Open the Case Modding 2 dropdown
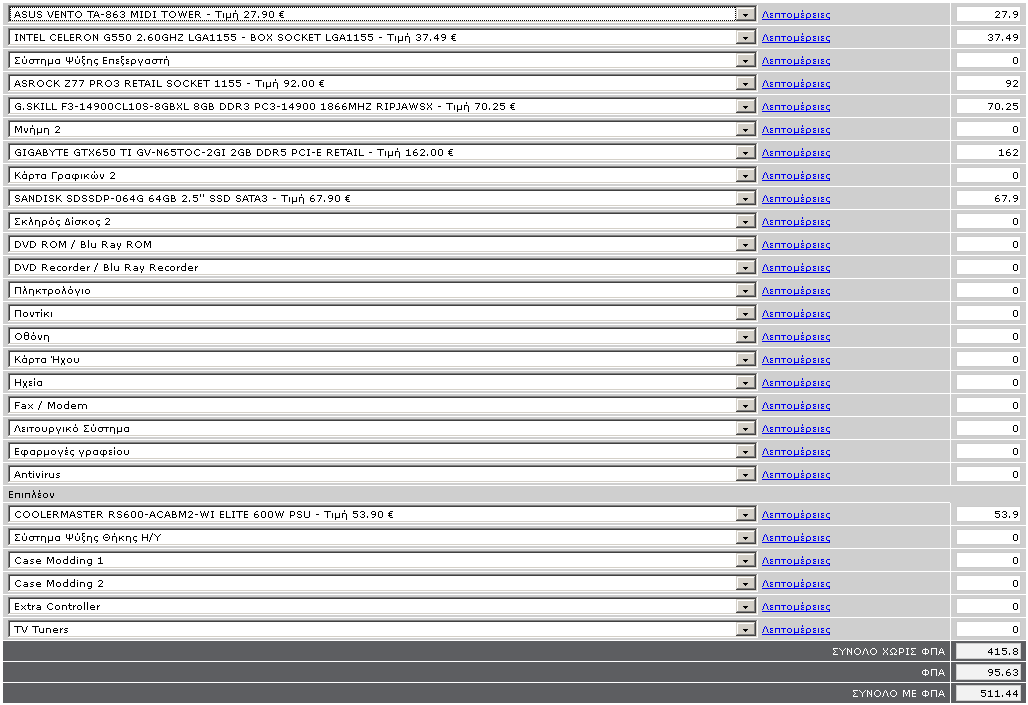The height and width of the screenshot is (705, 1028). coord(382,583)
